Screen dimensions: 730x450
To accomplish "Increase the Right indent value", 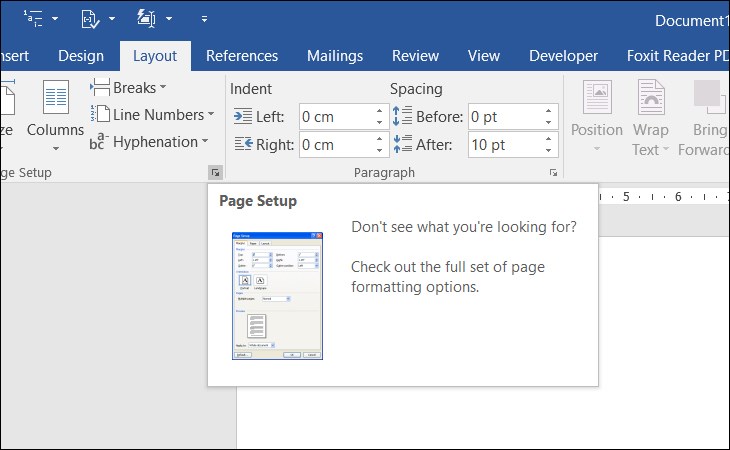I will [x=380, y=139].
